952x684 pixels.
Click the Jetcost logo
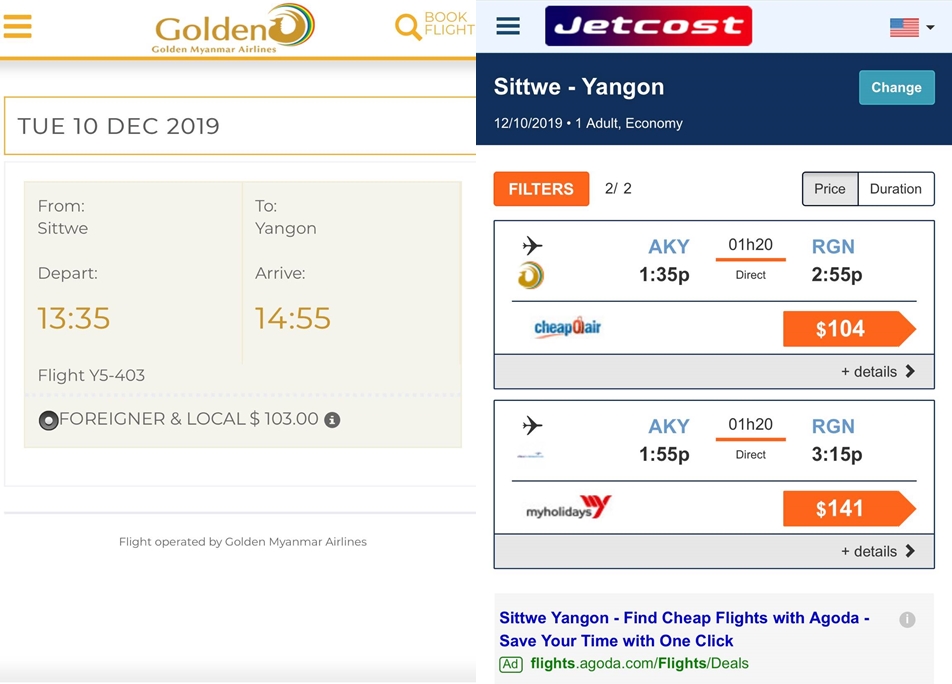648,26
